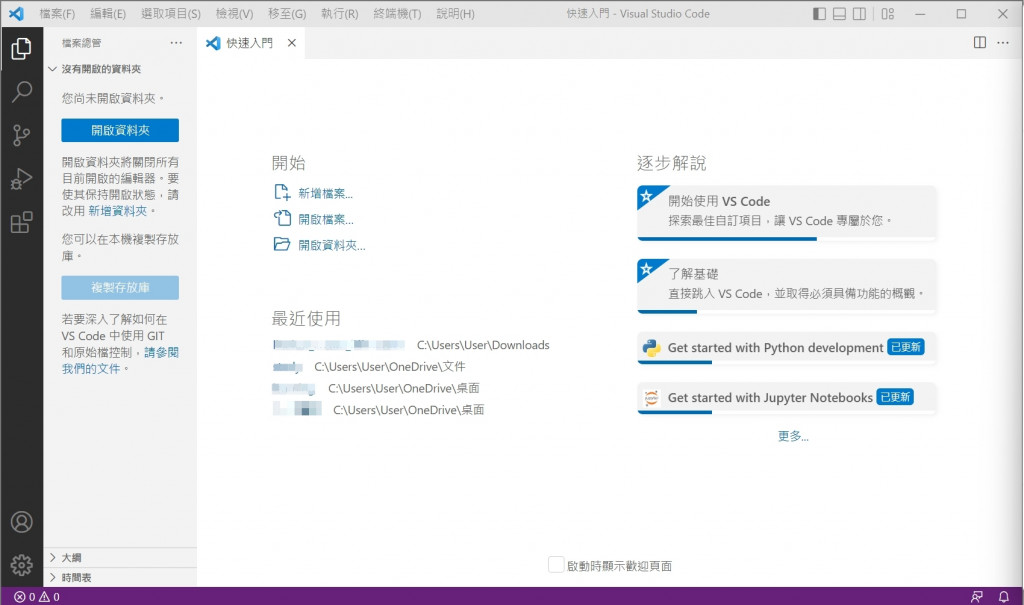The image size is (1024, 605).
Task: Open the feedback icon in status bar
Action: [976, 597]
